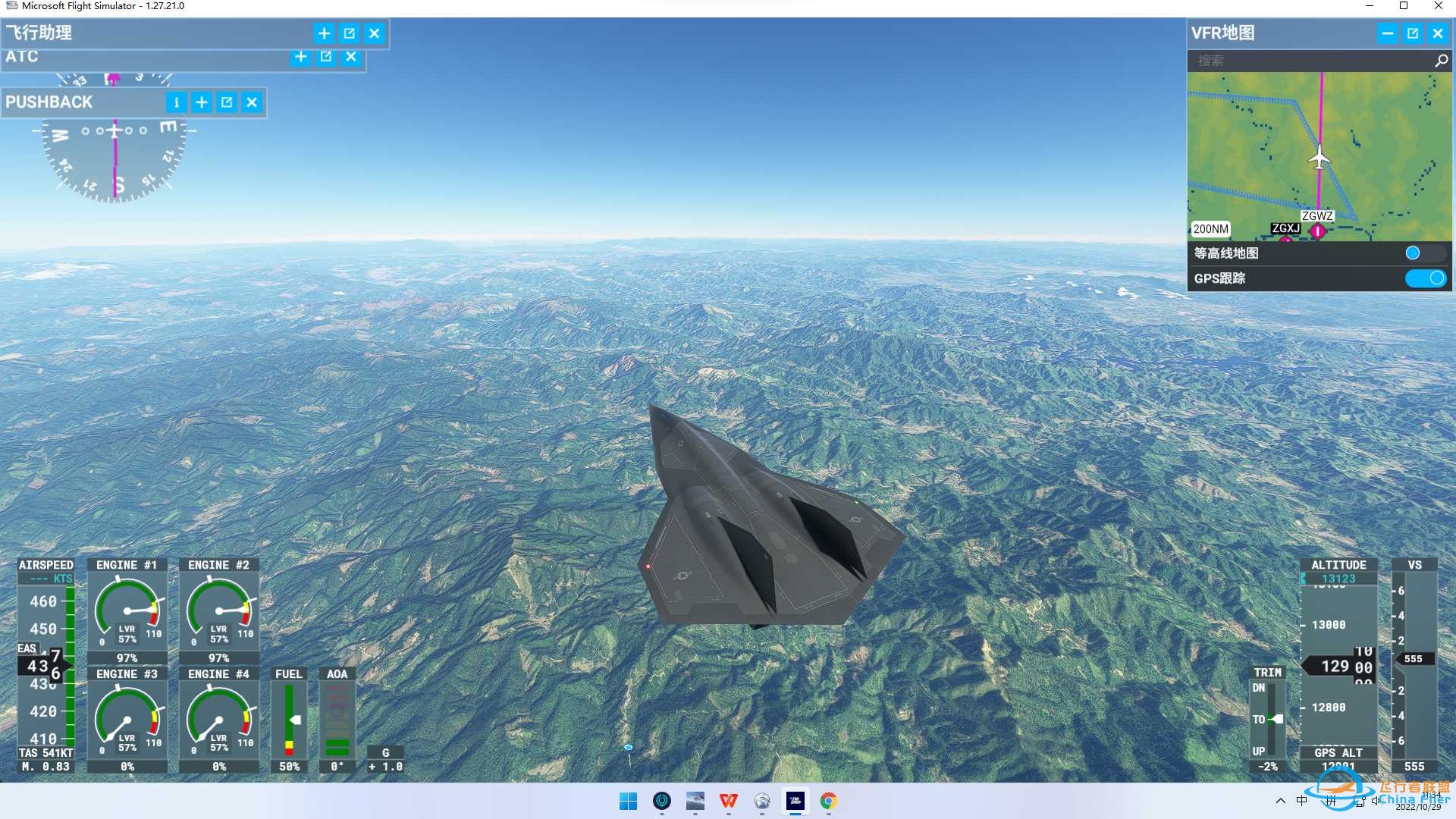Click the ALTITUDE tape header
The width and height of the screenshot is (1456, 819).
click(1339, 565)
